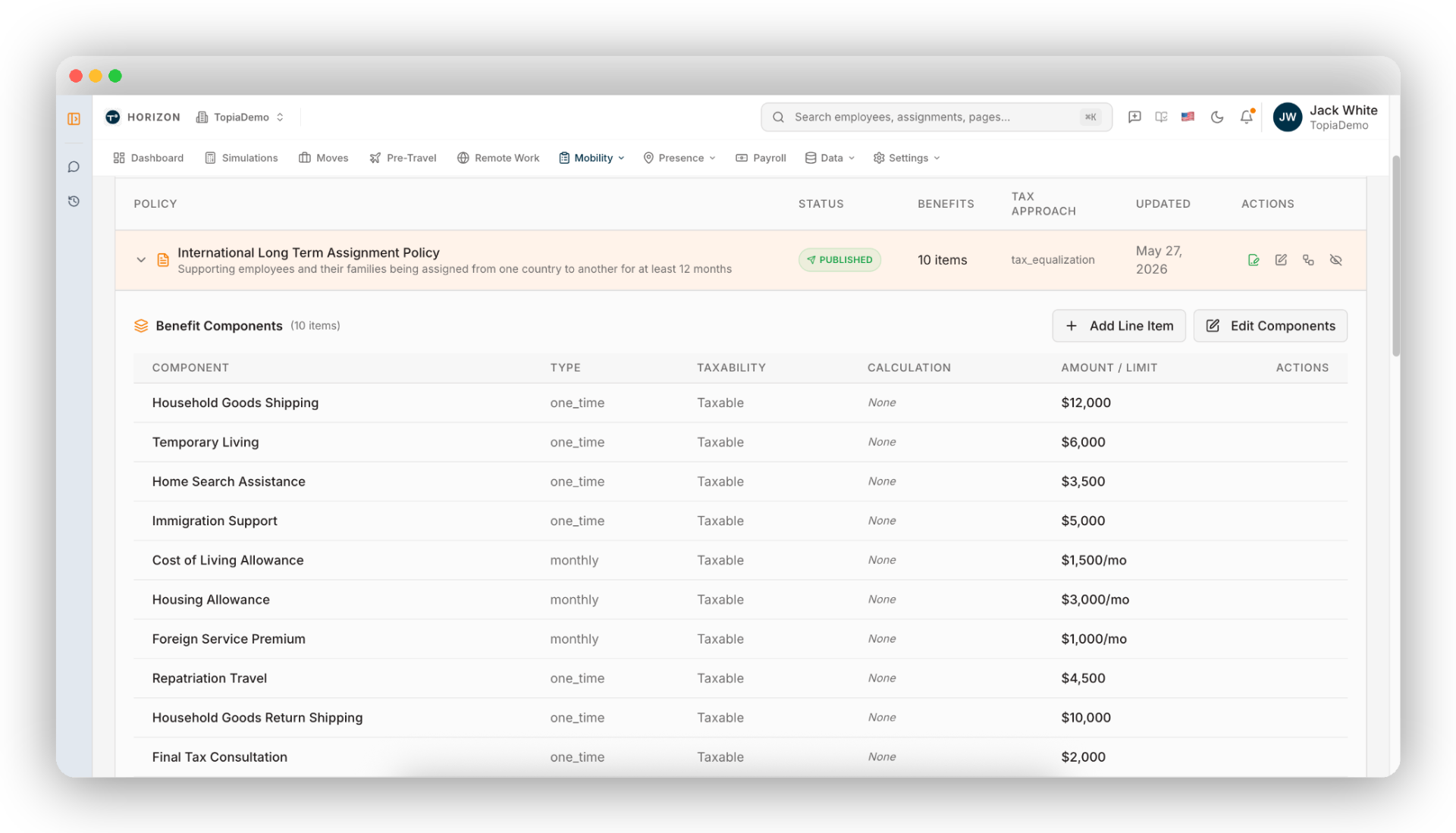Select the Final Tax Consultation component
The height and width of the screenshot is (833, 1456).
tap(219, 757)
